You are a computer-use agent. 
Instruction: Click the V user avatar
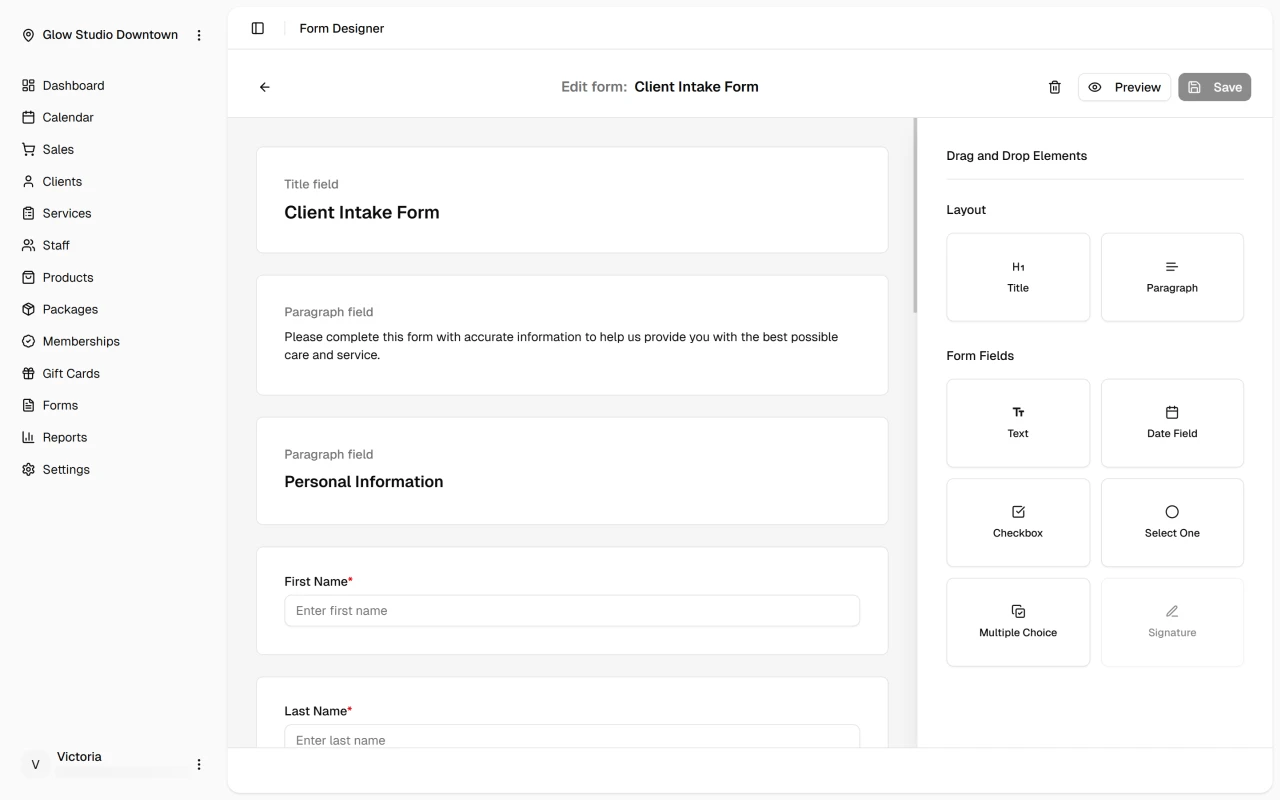[35, 765]
